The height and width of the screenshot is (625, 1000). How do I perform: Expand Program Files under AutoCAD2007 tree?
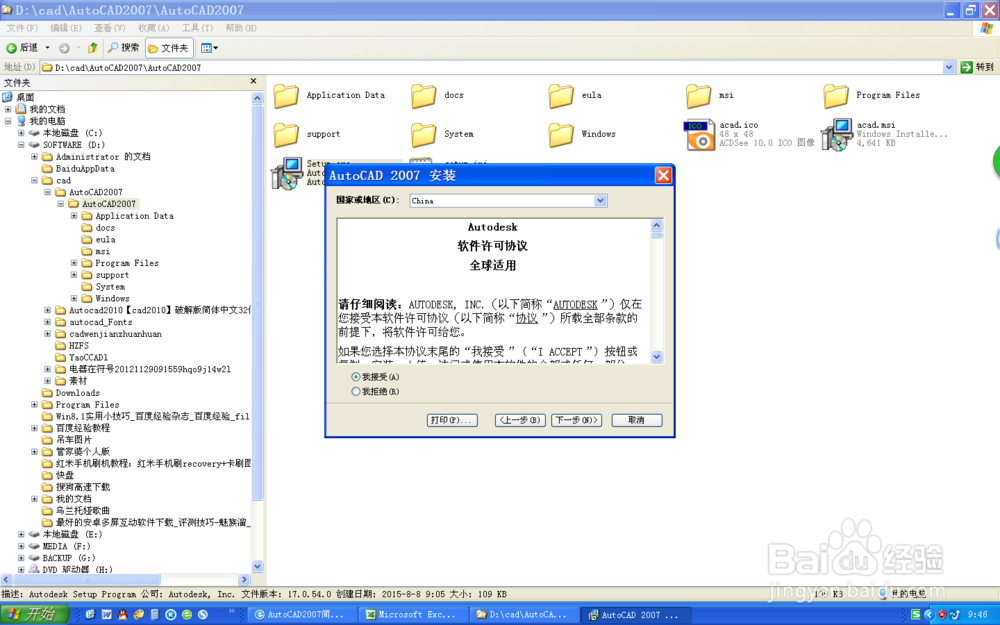74,263
